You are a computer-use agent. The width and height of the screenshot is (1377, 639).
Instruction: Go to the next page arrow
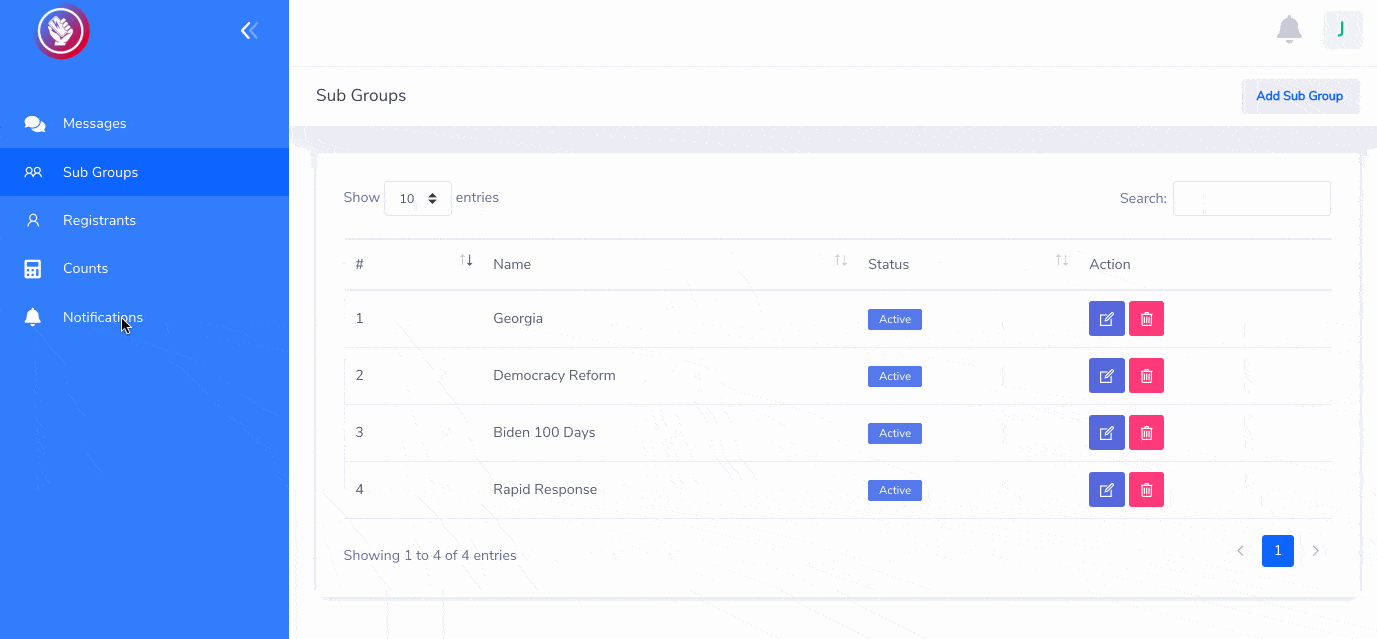pyautogui.click(x=1316, y=551)
